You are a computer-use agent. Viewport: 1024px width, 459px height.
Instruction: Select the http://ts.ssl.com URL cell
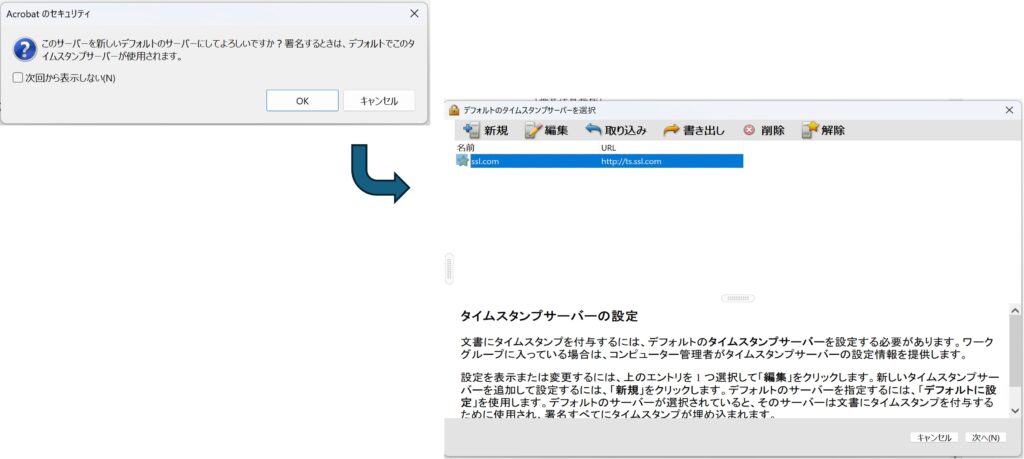tap(631, 161)
